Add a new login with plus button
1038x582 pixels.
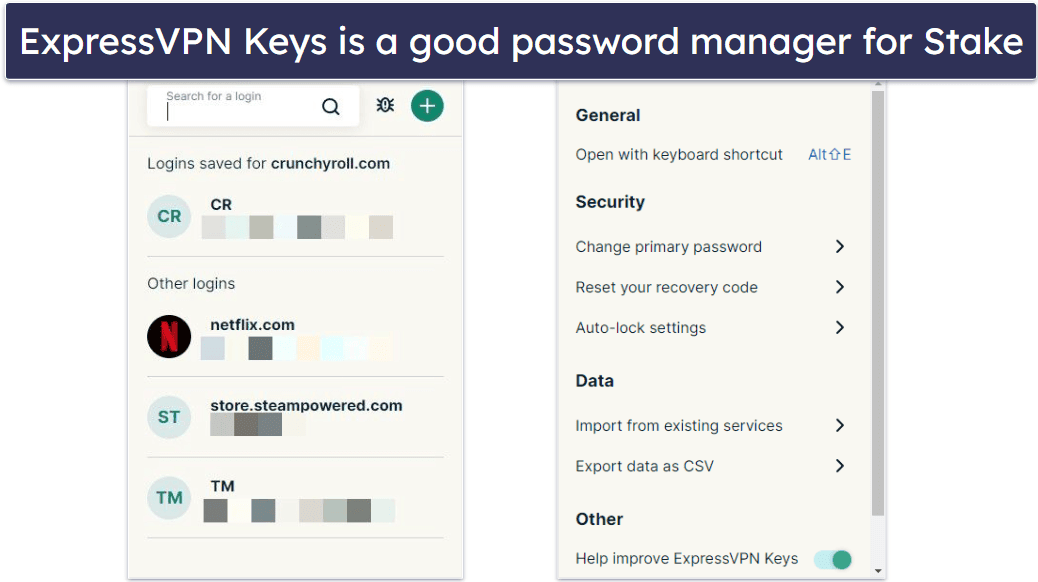click(427, 106)
